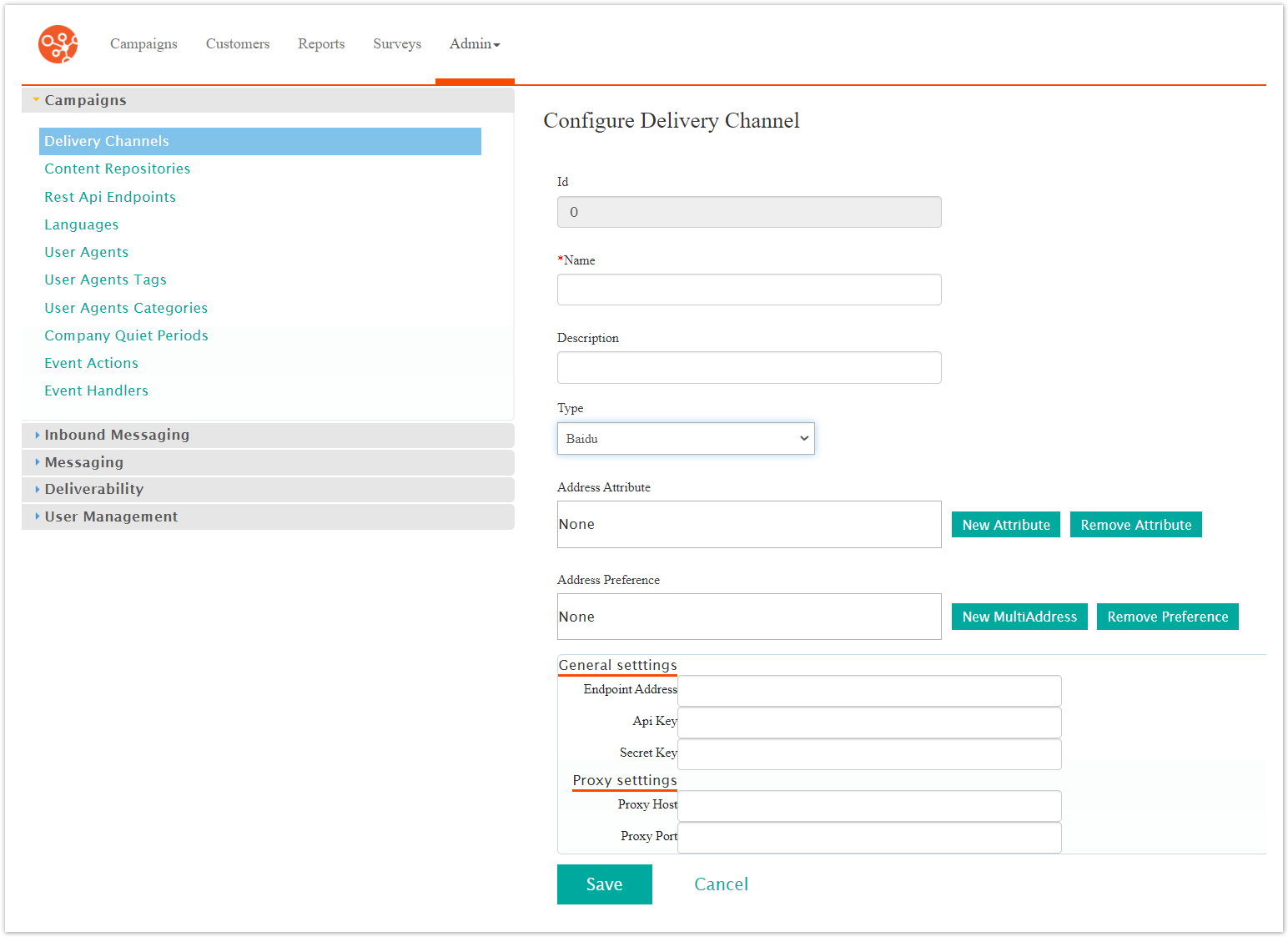Go to Languages in sidebar
The width and height of the screenshot is (1288, 937).
(82, 224)
